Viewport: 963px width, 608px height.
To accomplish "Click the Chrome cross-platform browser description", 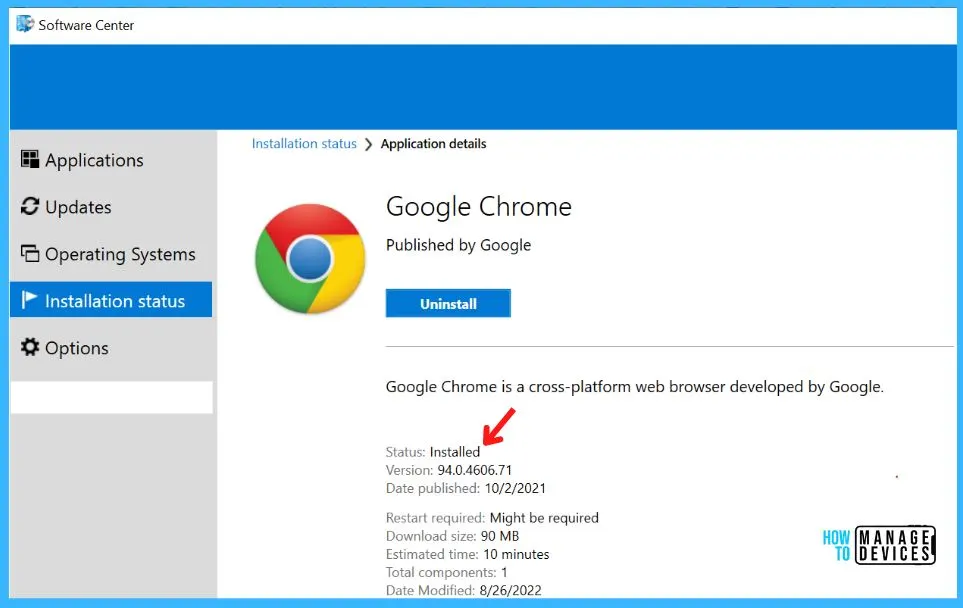I will [634, 387].
